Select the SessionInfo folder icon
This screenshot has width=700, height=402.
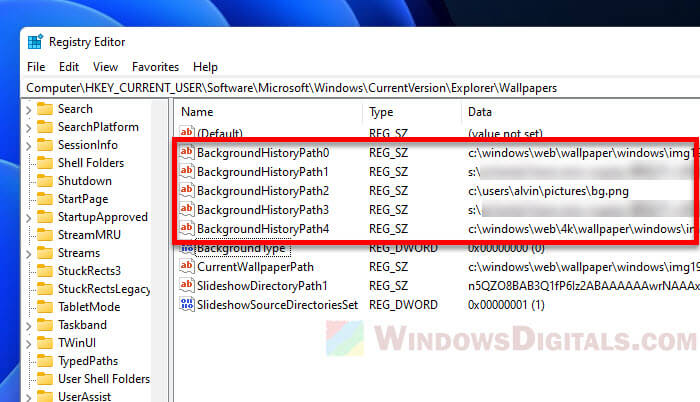tap(45, 145)
